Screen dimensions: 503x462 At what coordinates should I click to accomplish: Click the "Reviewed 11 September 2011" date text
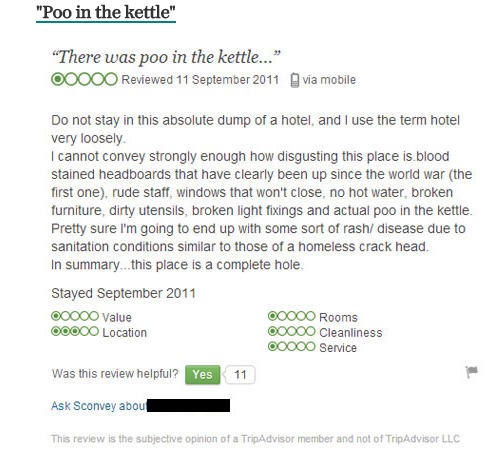[200, 80]
